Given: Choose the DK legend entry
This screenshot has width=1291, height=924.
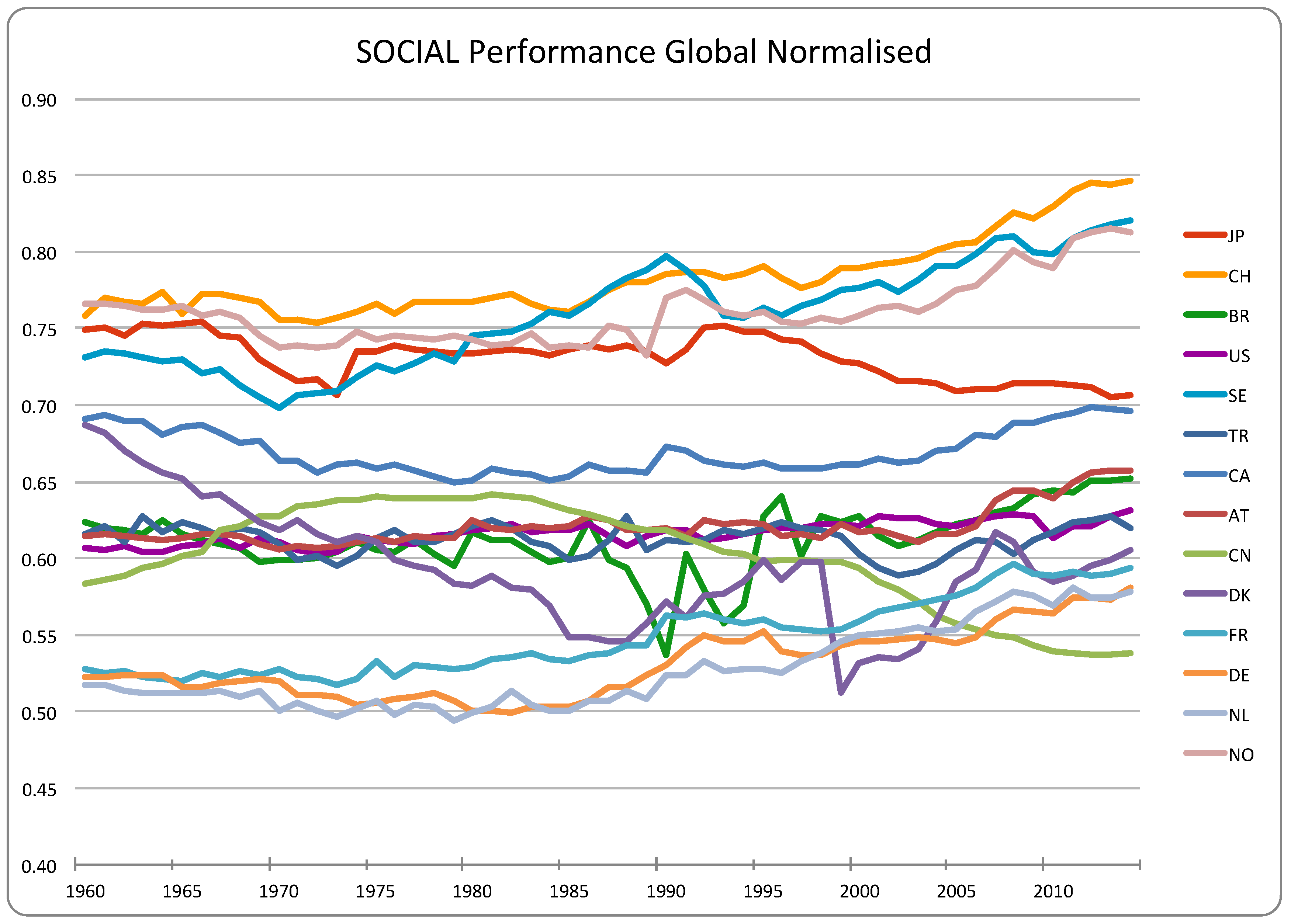Looking at the screenshot, I should click(1239, 596).
